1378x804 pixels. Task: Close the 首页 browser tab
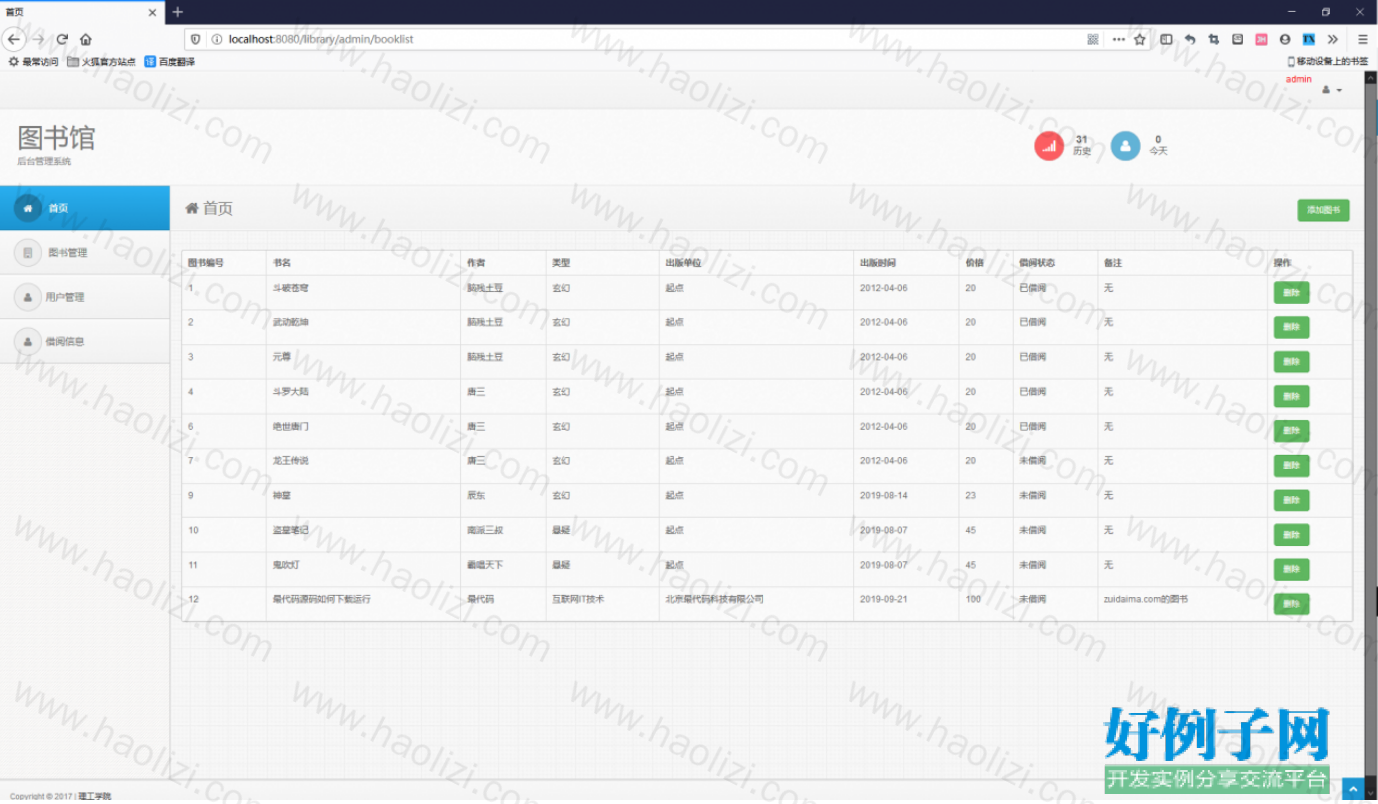click(x=153, y=12)
